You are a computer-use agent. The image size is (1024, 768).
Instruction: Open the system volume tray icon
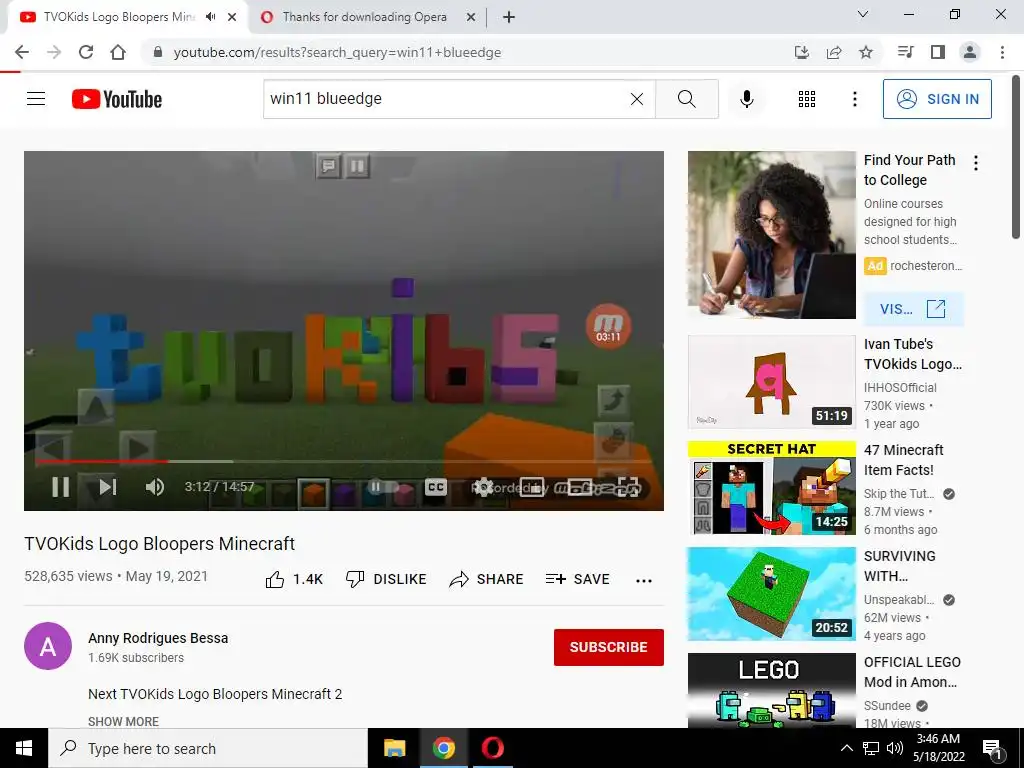895,748
